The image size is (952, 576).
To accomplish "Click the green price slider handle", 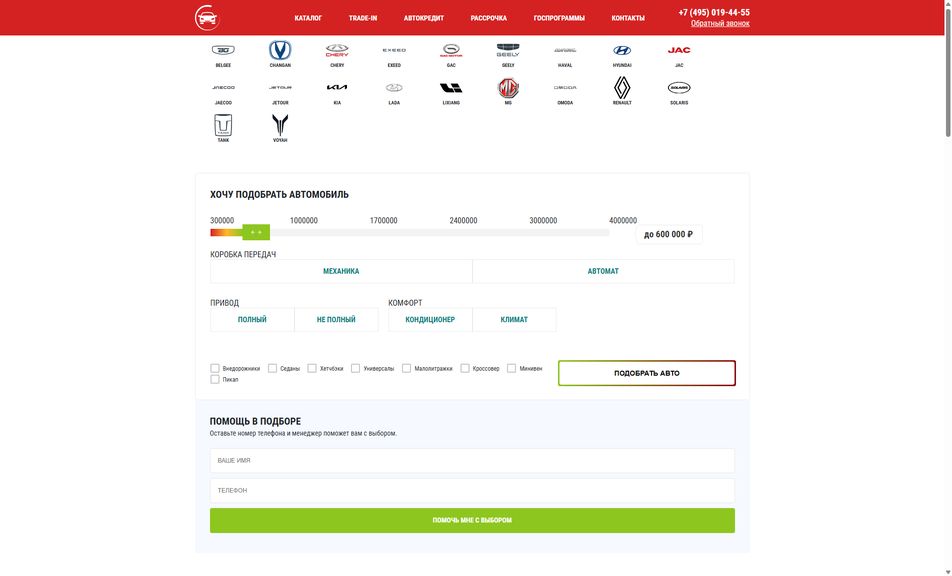I will pyautogui.click(x=256, y=232).
